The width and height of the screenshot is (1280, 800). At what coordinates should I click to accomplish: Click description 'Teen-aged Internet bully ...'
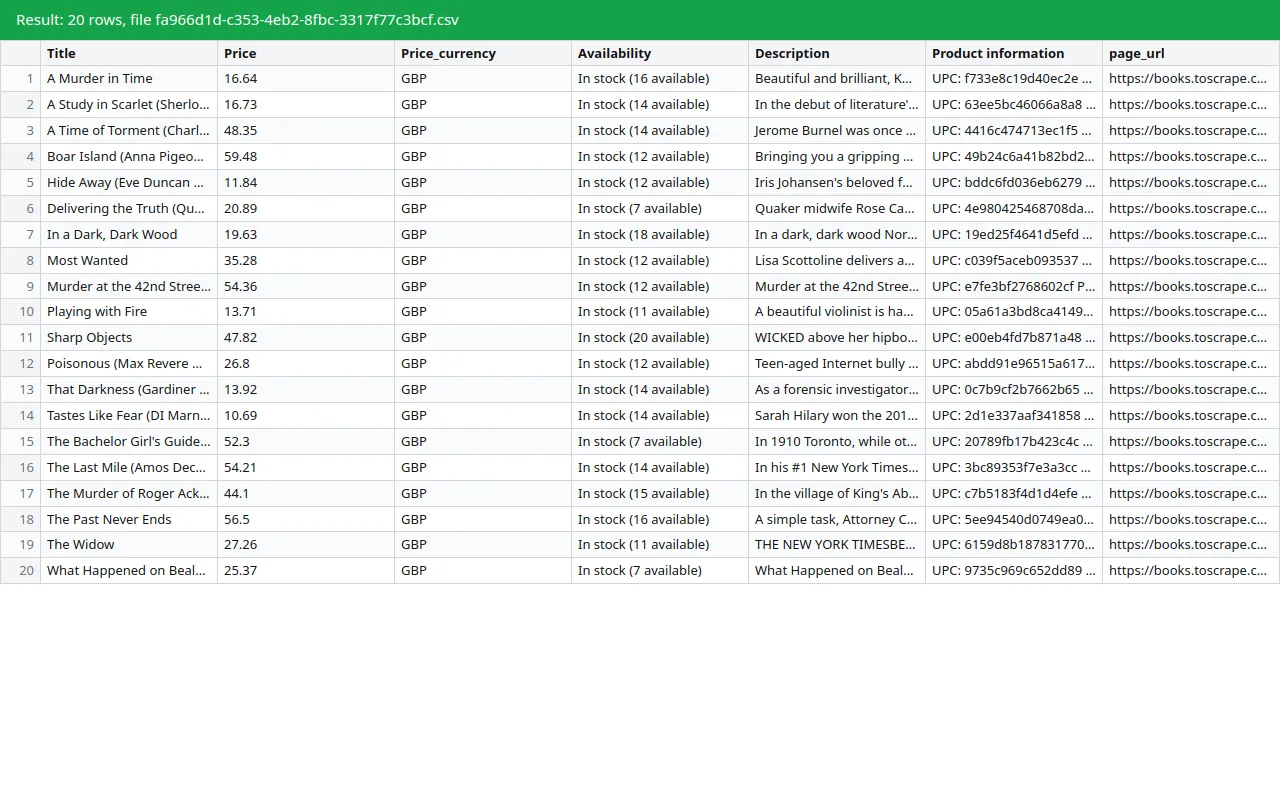[837, 364]
